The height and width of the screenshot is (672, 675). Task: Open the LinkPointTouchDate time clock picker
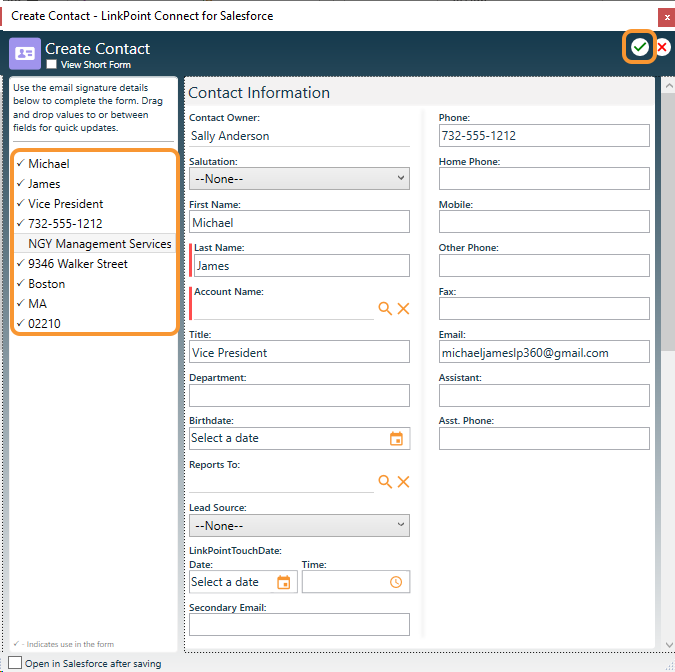[396, 582]
